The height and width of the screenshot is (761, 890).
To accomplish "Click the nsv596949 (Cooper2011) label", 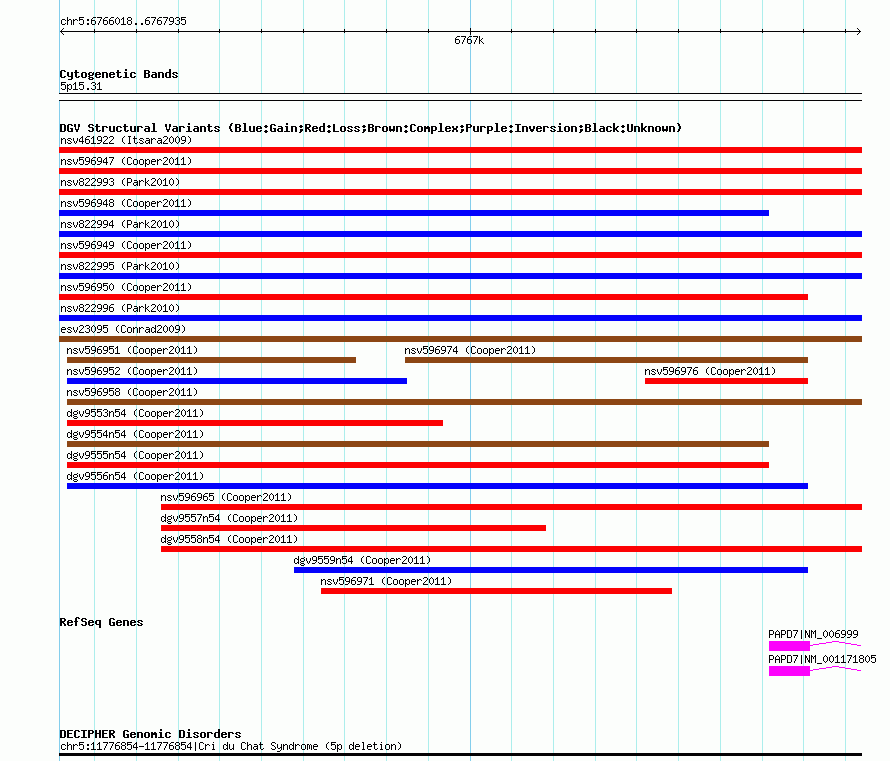I will [x=126, y=245].
